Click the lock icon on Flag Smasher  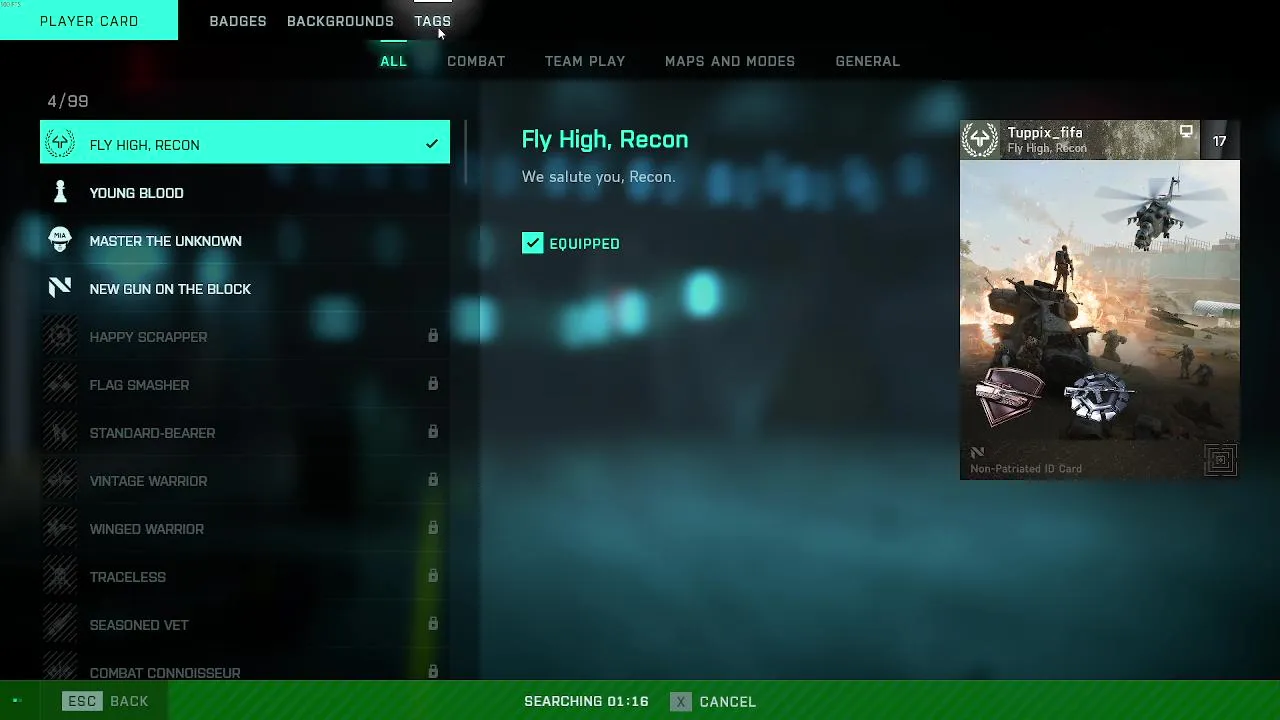[433, 384]
